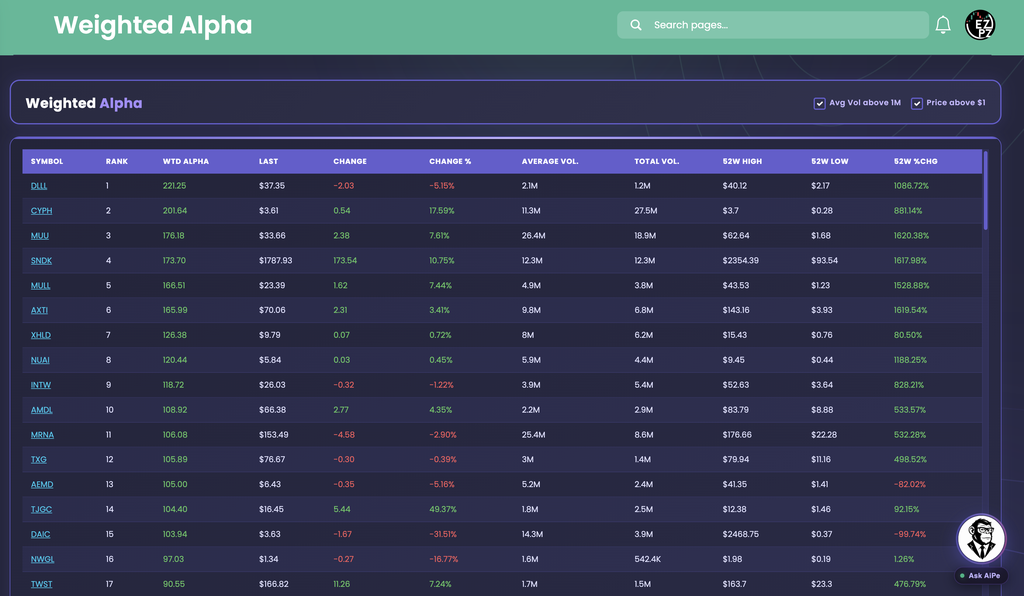The height and width of the screenshot is (596, 1024).
Task: Click the 1086.72% 52-week change
Action: [911, 186]
